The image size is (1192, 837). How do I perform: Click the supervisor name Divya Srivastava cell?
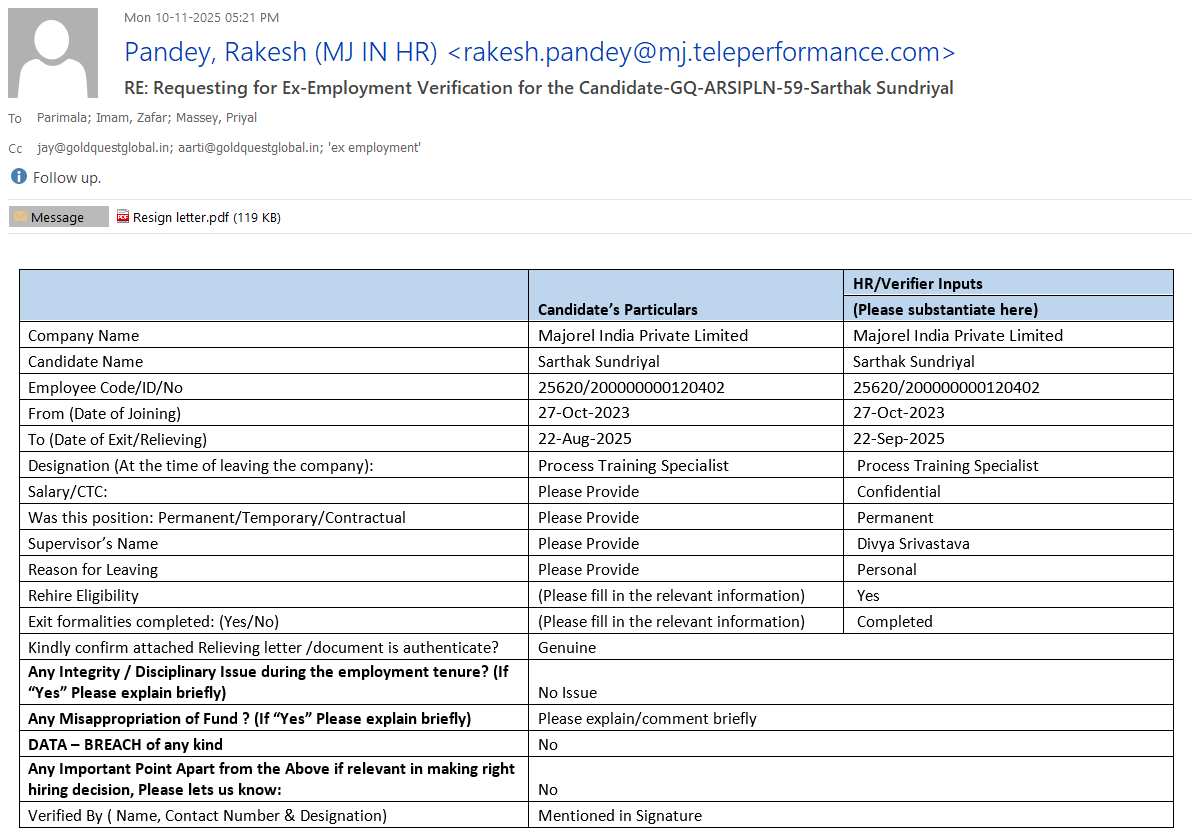point(912,544)
